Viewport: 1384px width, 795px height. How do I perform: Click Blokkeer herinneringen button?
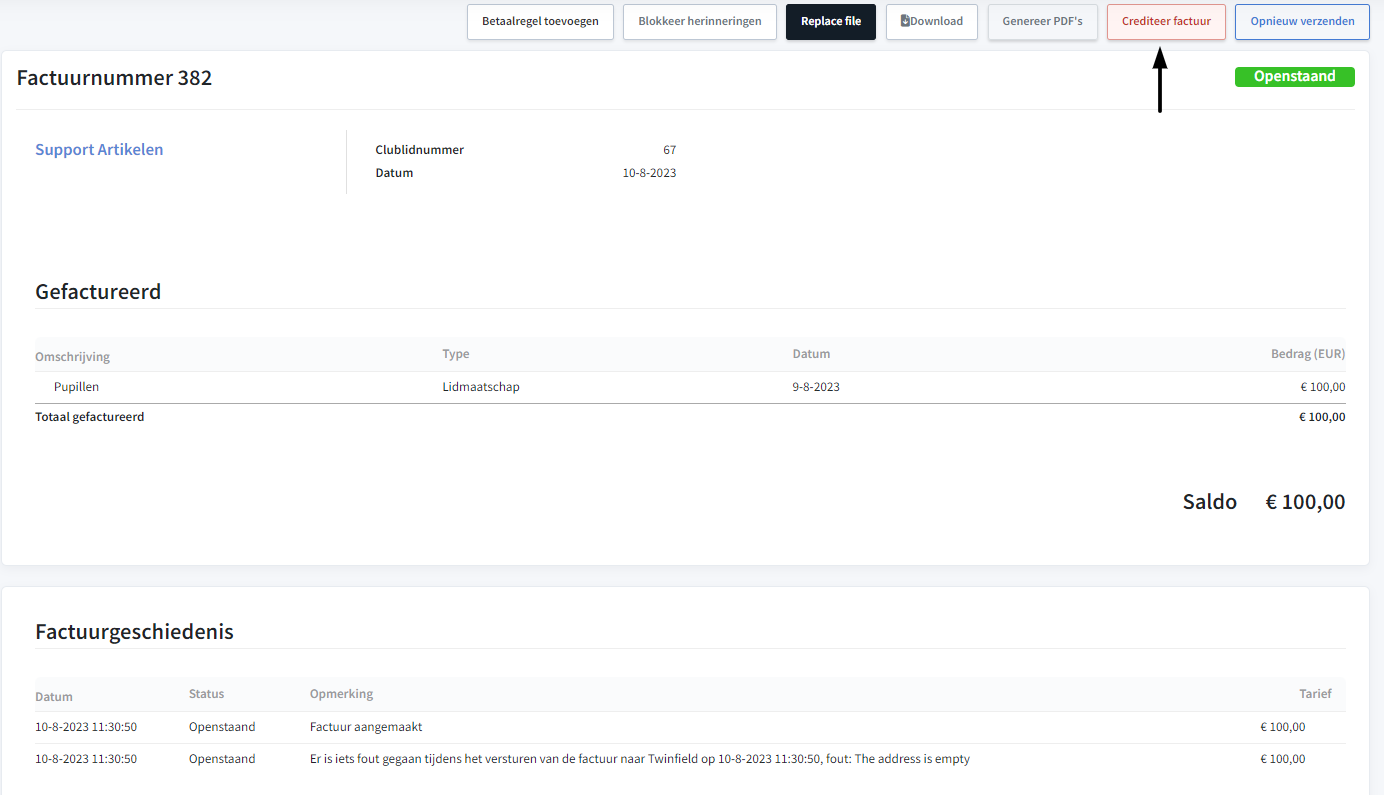point(700,22)
